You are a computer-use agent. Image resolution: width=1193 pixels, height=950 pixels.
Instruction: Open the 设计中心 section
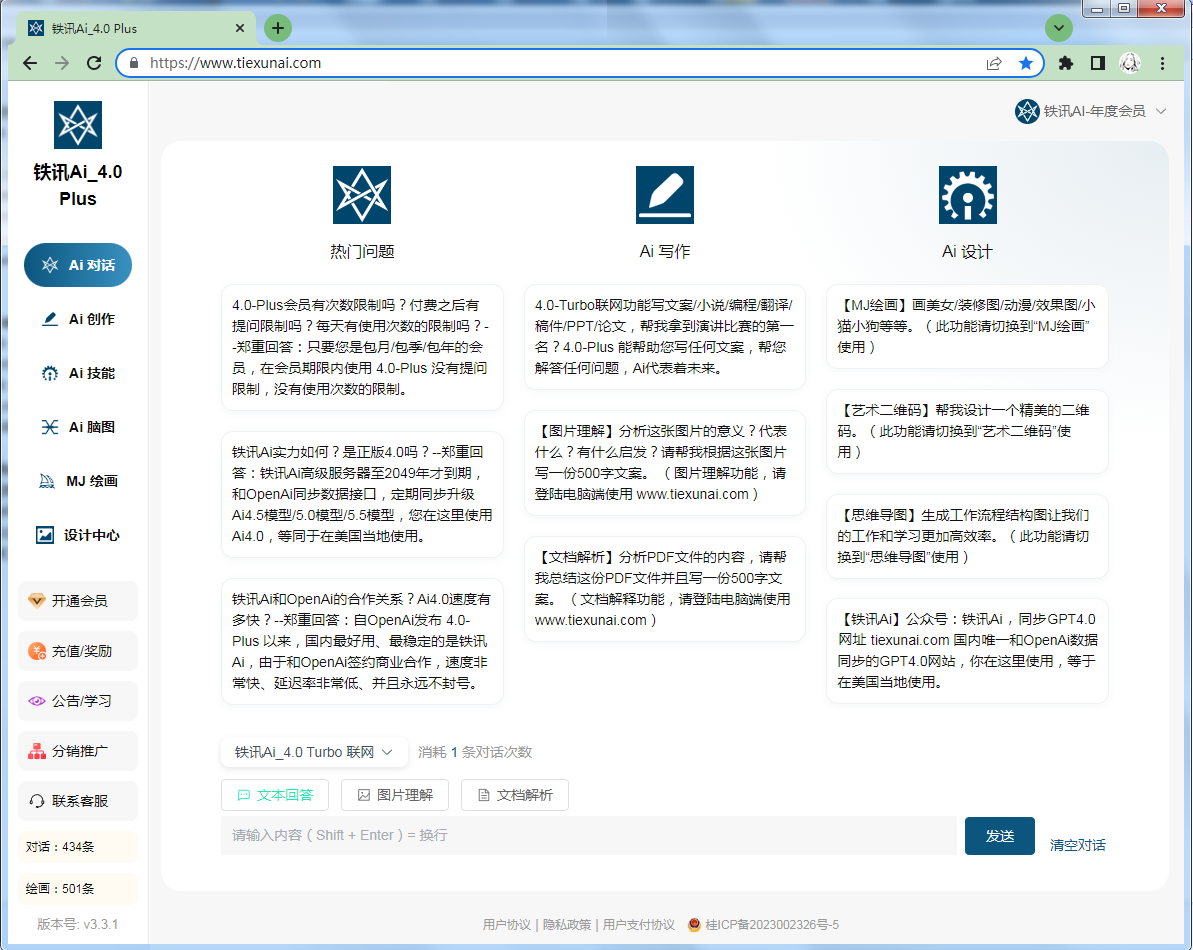point(77,535)
